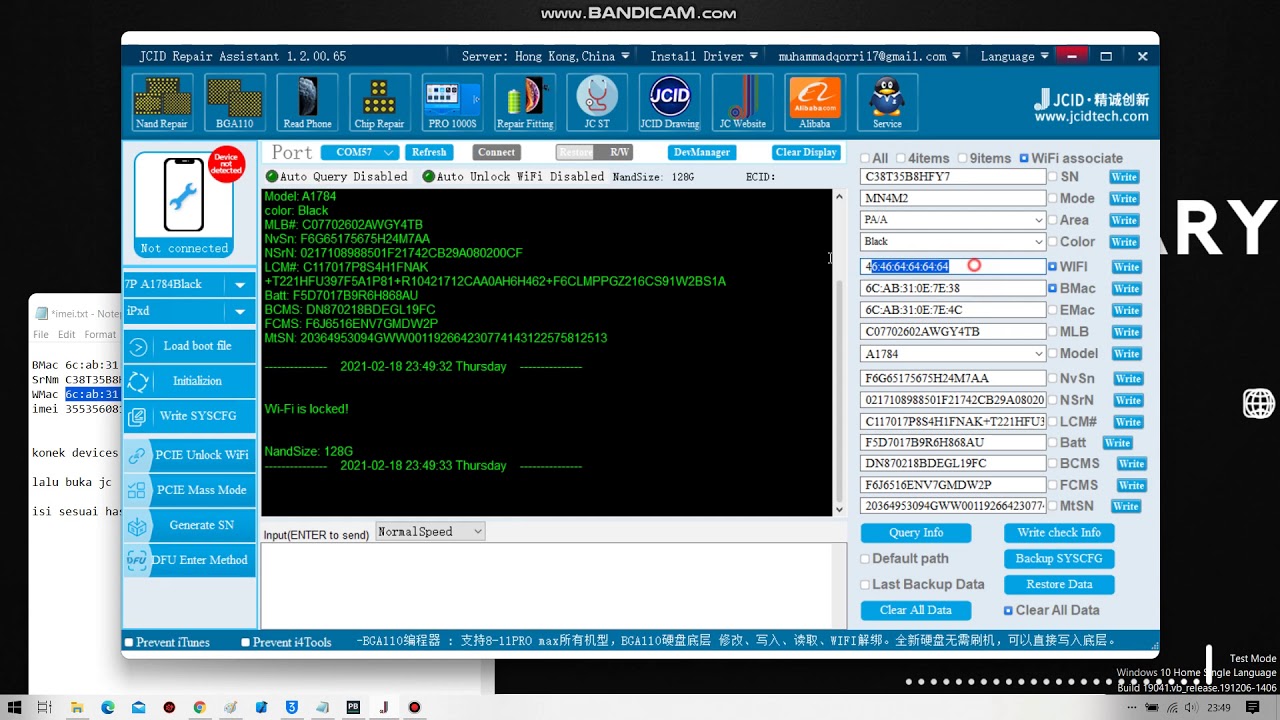Click the Query Info button
Image resolution: width=1280 pixels, height=720 pixels.
pyautogui.click(x=916, y=533)
